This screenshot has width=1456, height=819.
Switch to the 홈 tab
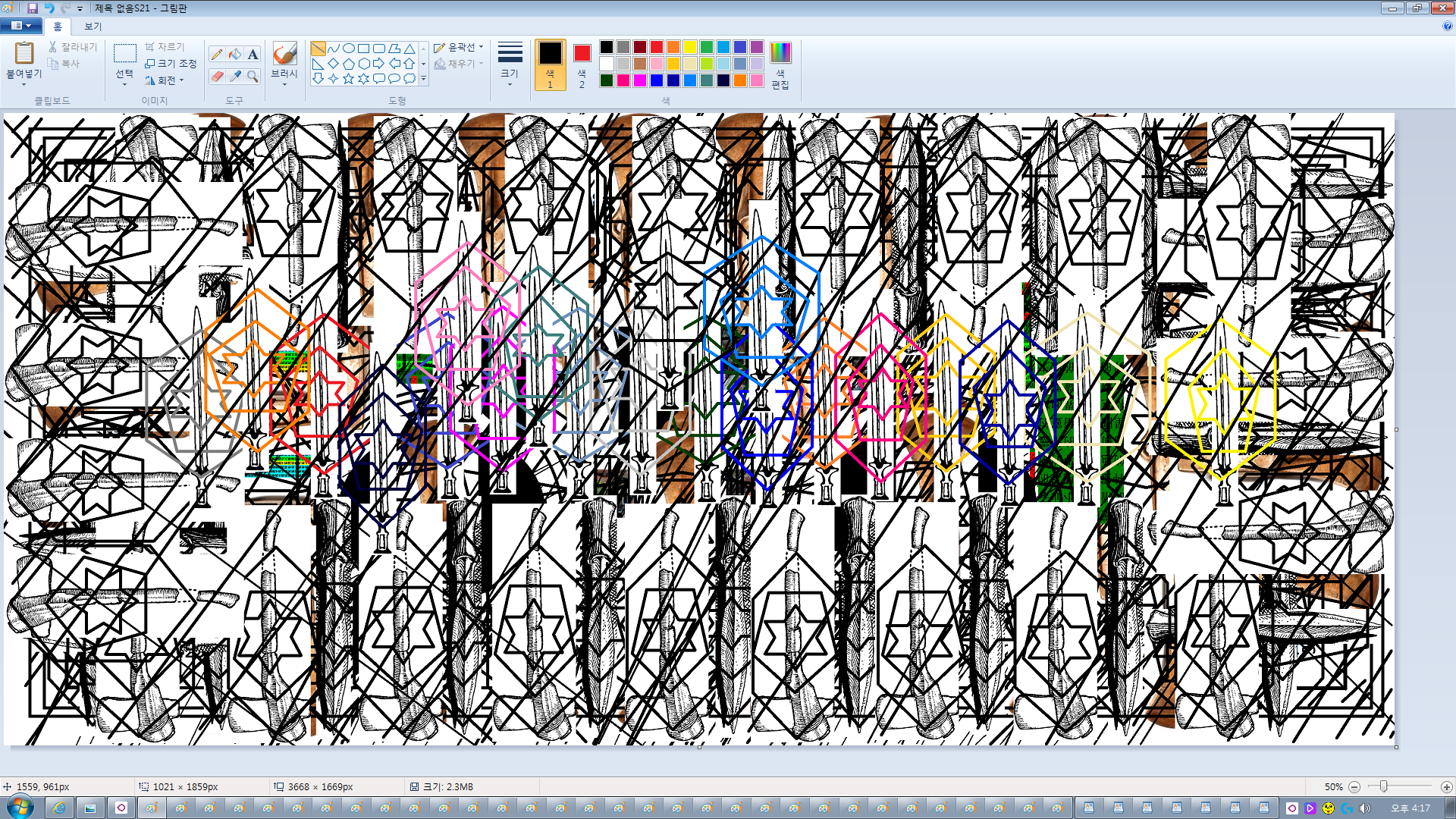[x=58, y=27]
